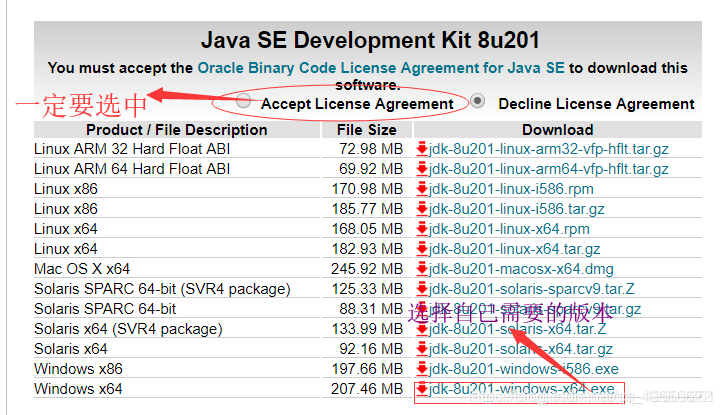Select Mac OS X x64 description text
Image resolution: width=722 pixels, height=415 pixels.
coord(82,269)
